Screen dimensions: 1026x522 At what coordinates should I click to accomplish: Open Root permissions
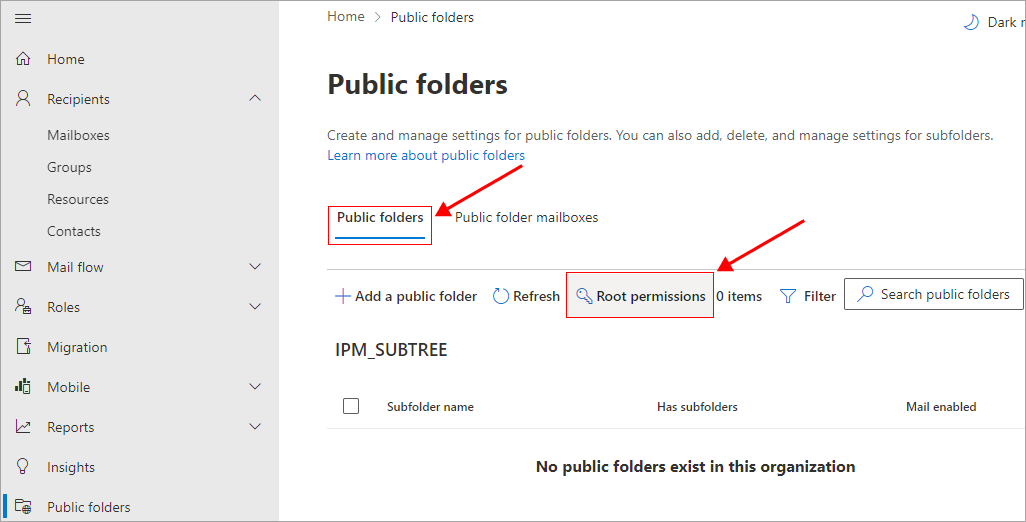coord(640,296)
